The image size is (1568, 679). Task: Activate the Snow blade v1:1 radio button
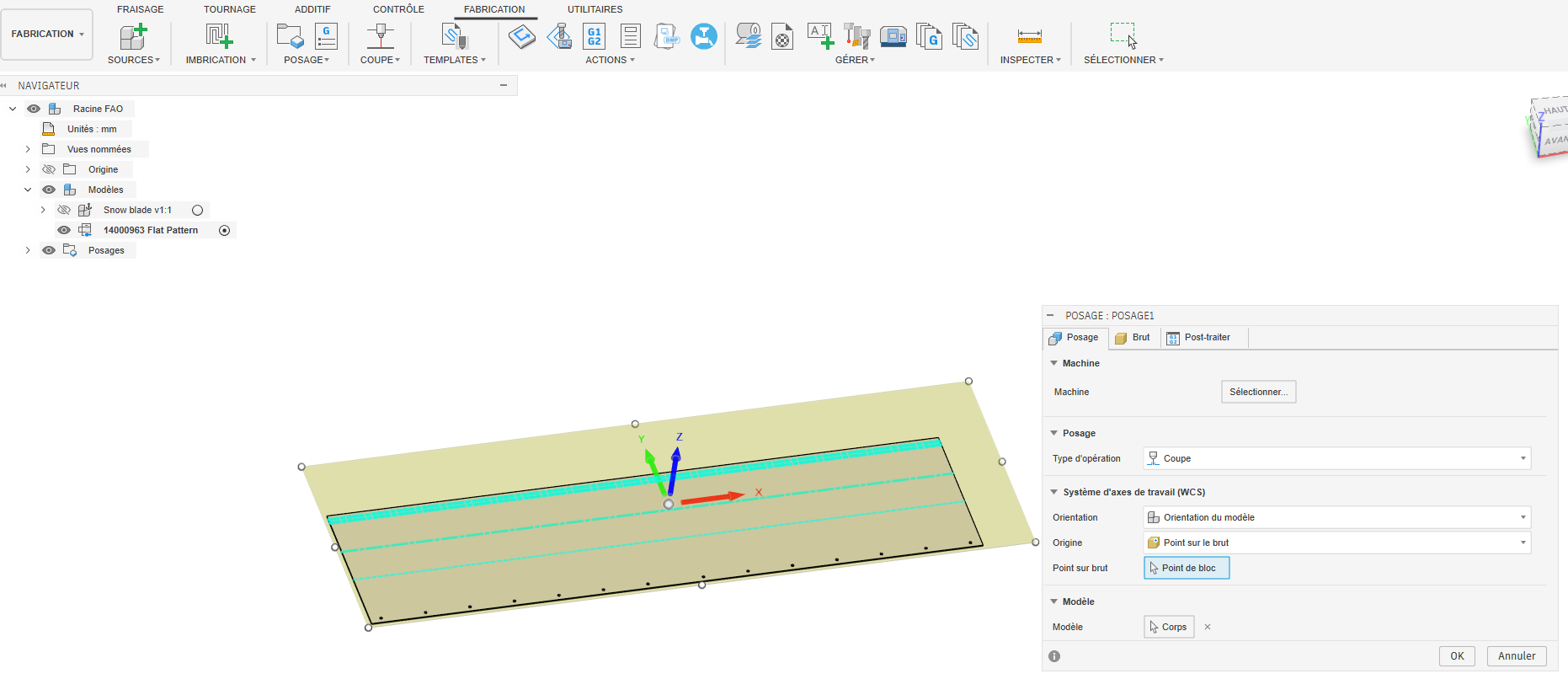click(x=197, y=210)
